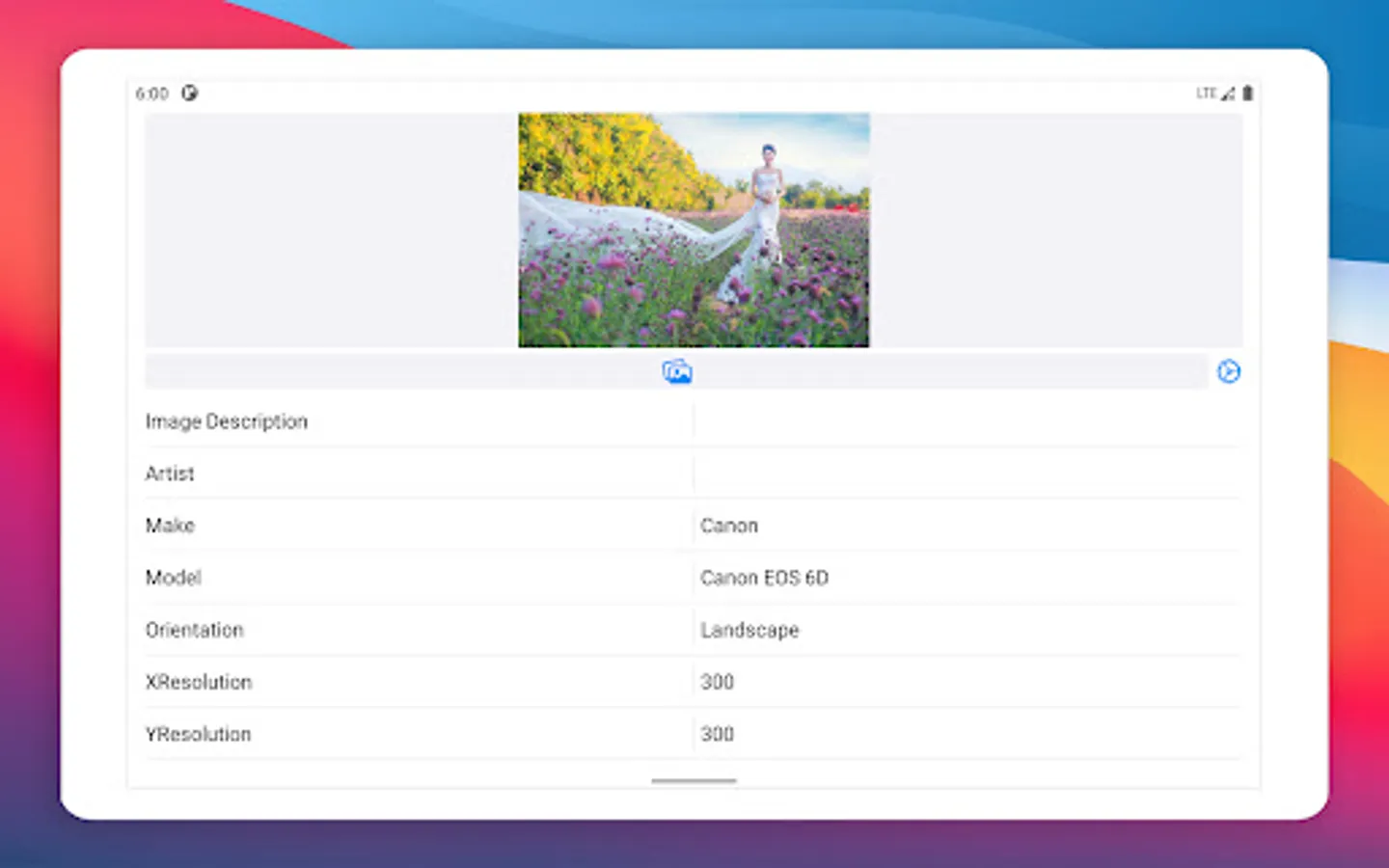1389x868 pixels.
Task: Tap the YResolution value 300
Action: pos(717,734)
